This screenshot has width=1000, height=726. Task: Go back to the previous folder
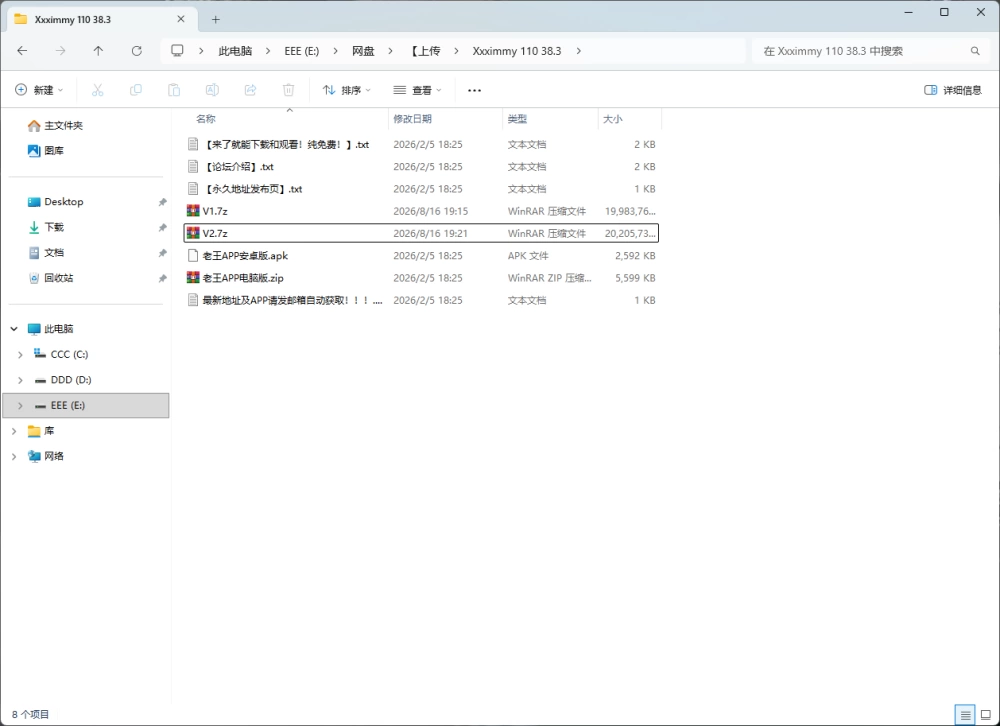(x=22, y=51)
